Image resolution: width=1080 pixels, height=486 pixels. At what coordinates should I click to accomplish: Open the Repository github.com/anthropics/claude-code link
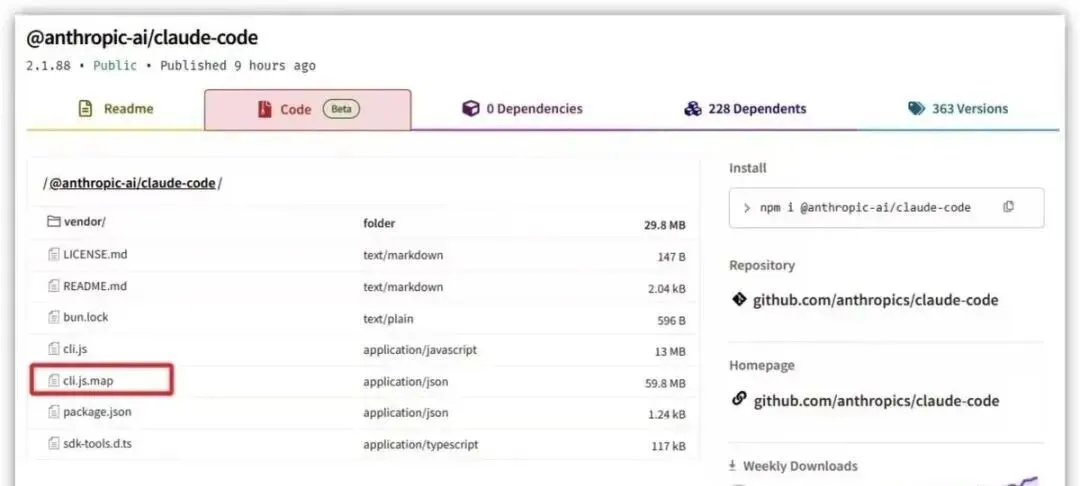pyautogui.click(x=875, y=300)
